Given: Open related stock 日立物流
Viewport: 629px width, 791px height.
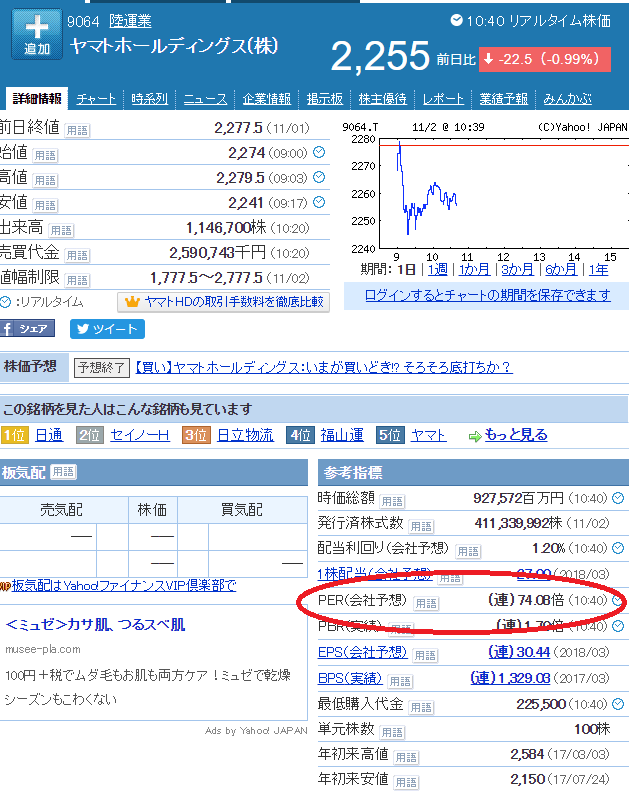Looking at the screenshot, I should coord(245,435).
